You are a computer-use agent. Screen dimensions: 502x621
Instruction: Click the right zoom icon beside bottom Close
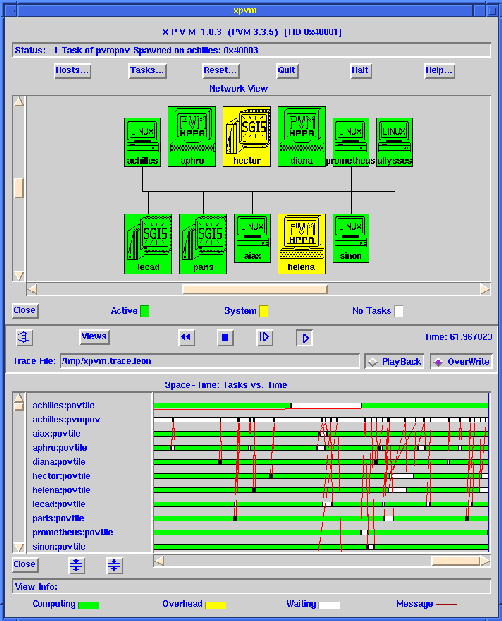point(114,565)
